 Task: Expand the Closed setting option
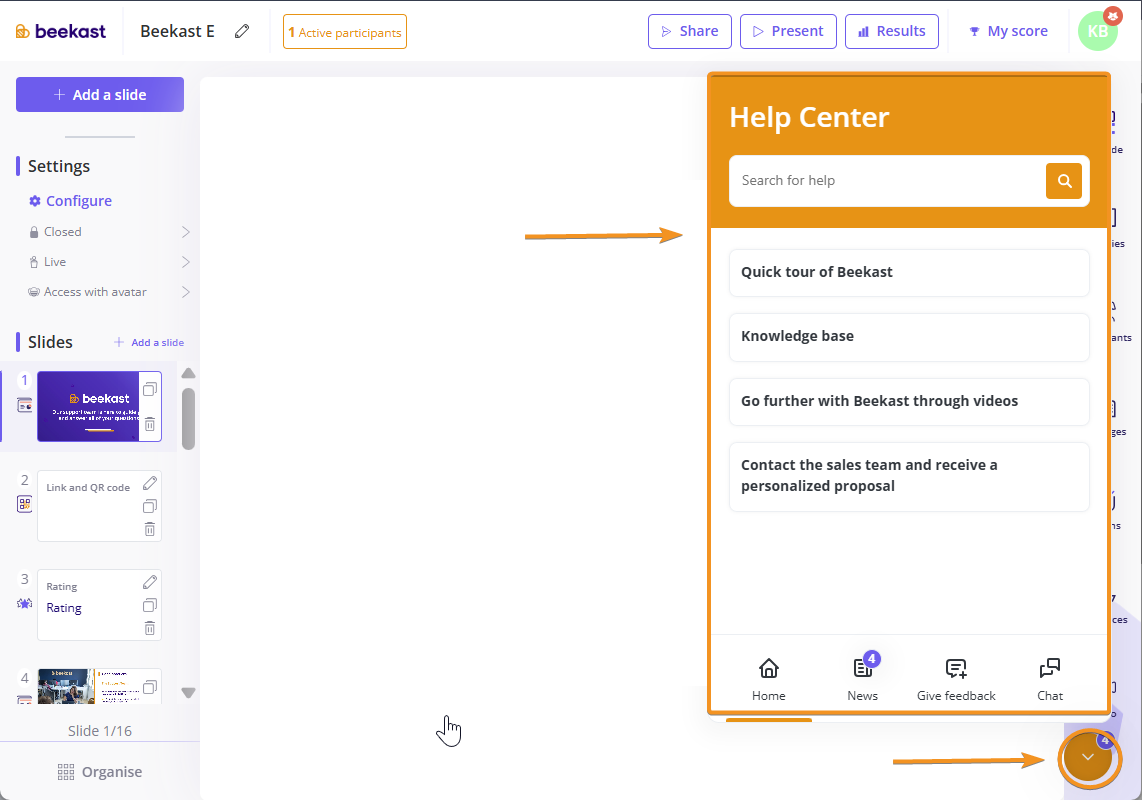[x=185, y=232]
